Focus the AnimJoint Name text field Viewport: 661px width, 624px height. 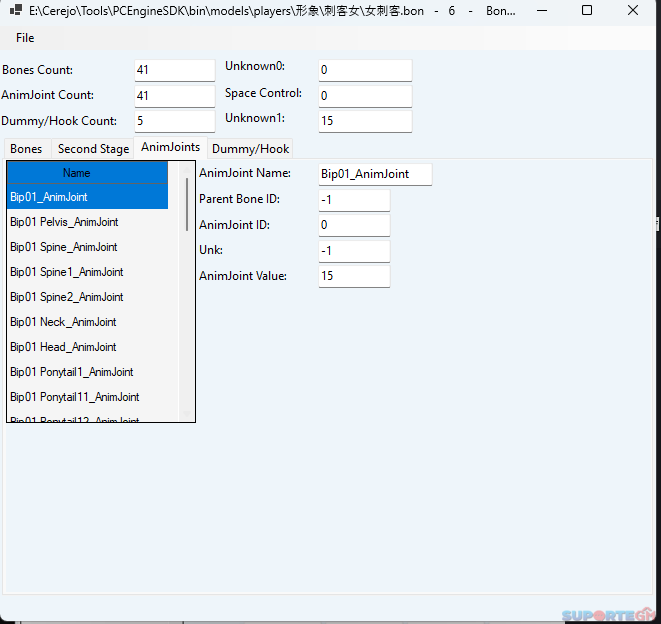[x=375, y=174]
